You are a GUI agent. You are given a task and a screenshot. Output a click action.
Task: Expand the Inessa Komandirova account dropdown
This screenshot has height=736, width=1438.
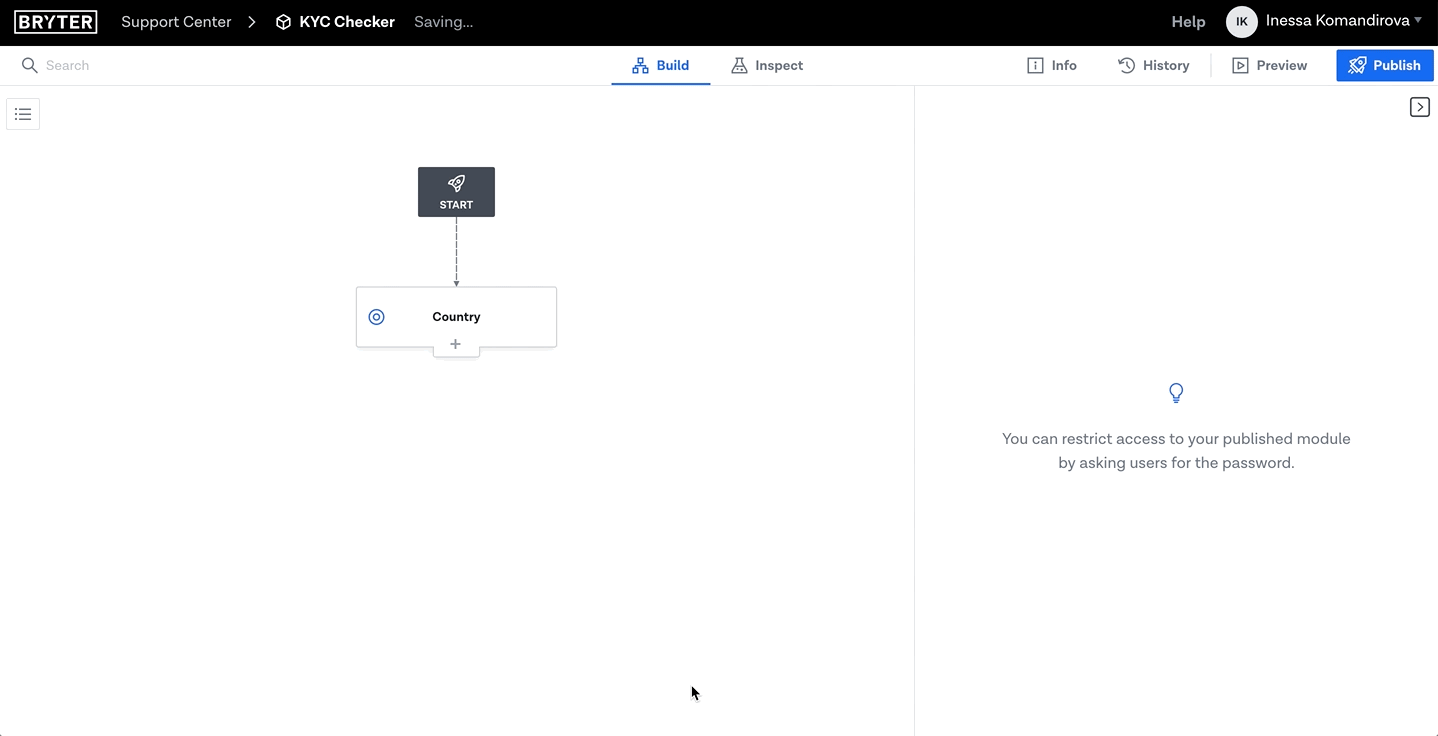(x=1344, y=21)
